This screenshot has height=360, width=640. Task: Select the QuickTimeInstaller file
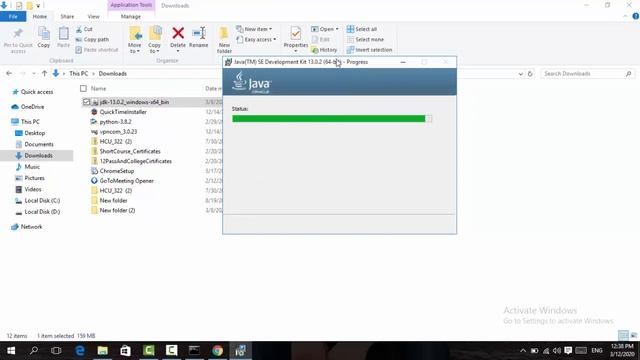click(118, 112)
